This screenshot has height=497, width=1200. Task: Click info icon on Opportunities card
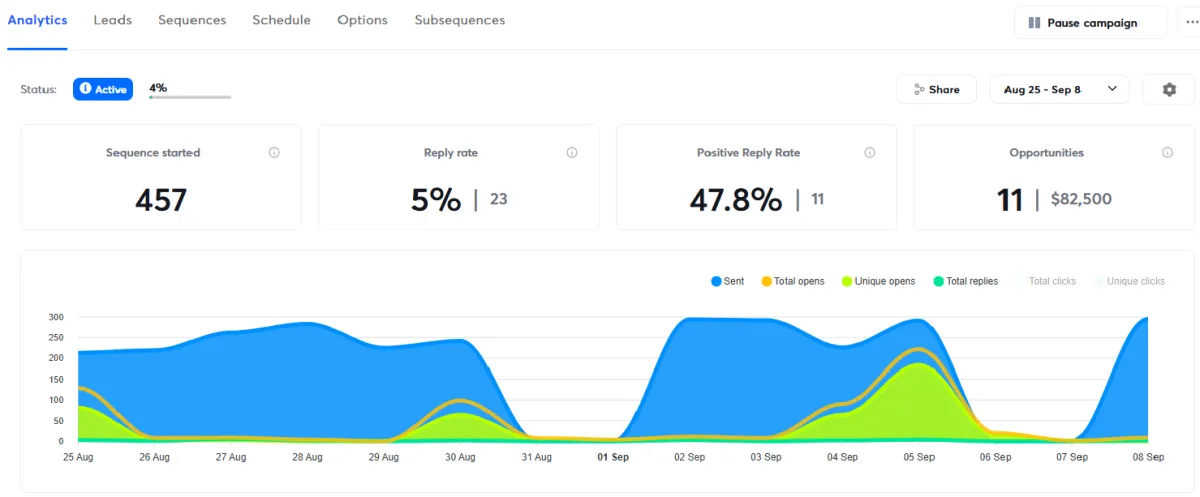pos(1167,153)
